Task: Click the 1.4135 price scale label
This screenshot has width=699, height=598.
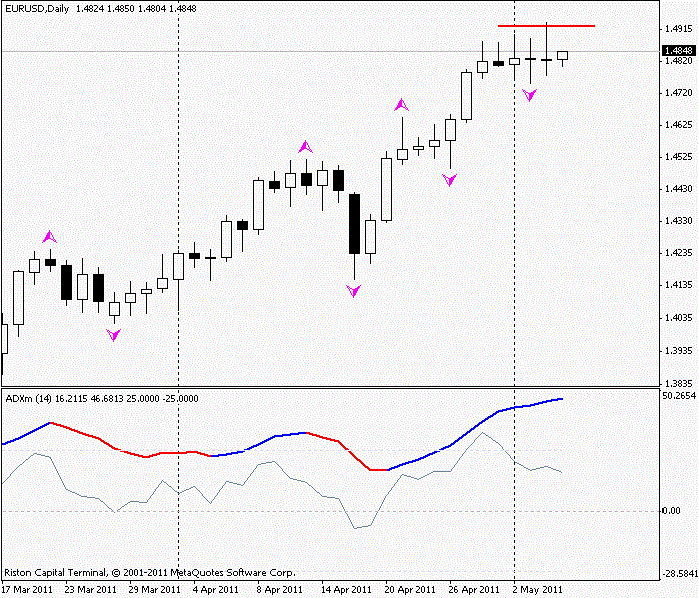Action: 678,285
